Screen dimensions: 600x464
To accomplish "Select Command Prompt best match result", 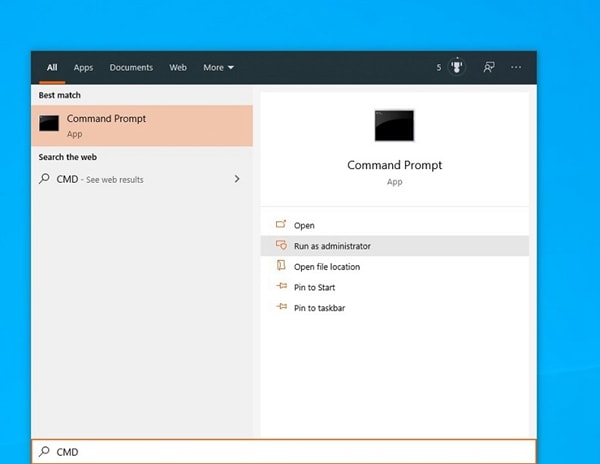I will pyautogui.click(x=142, y=126).
